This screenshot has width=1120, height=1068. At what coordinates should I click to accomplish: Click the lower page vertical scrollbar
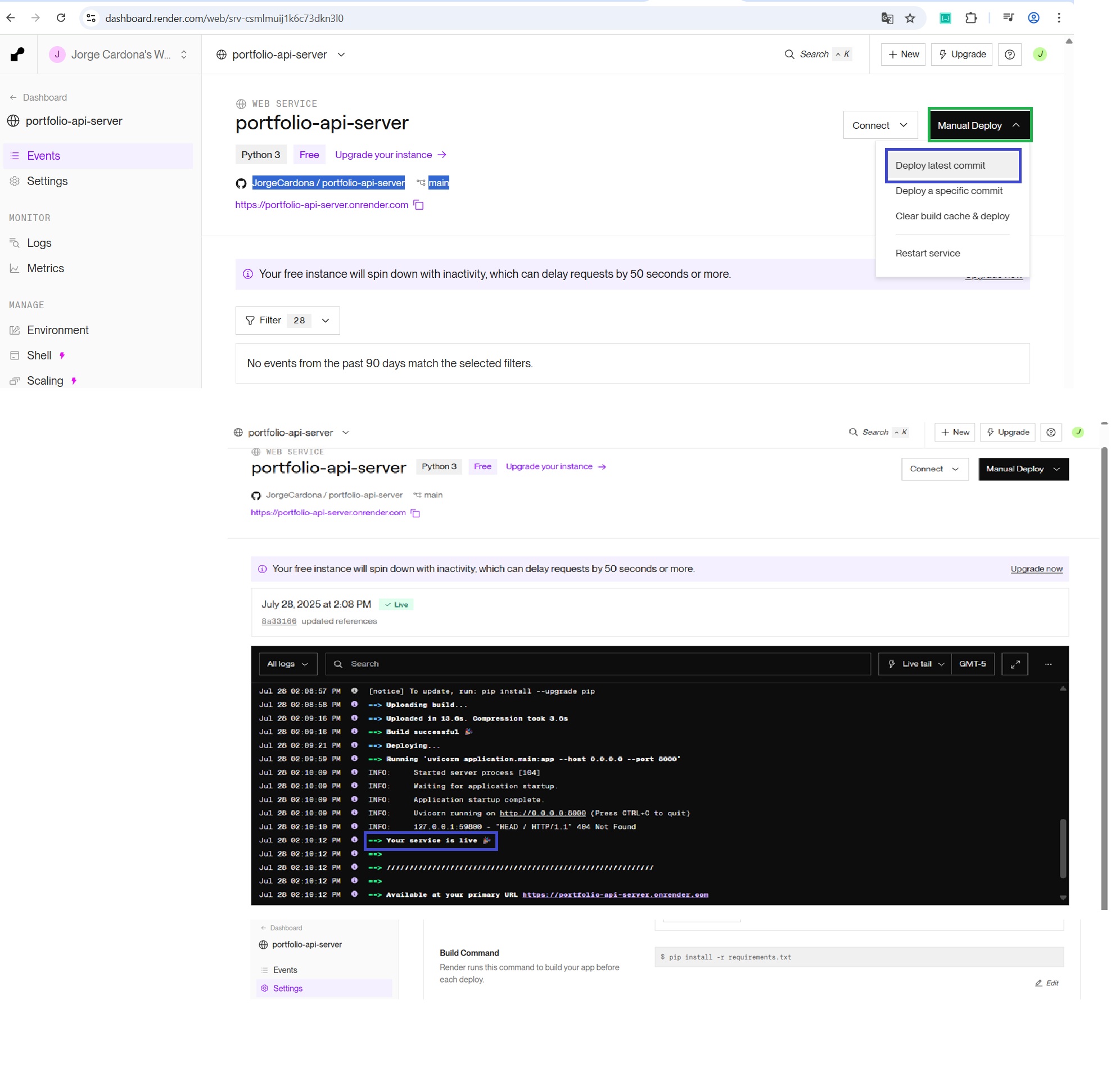tap(1104, 678)
